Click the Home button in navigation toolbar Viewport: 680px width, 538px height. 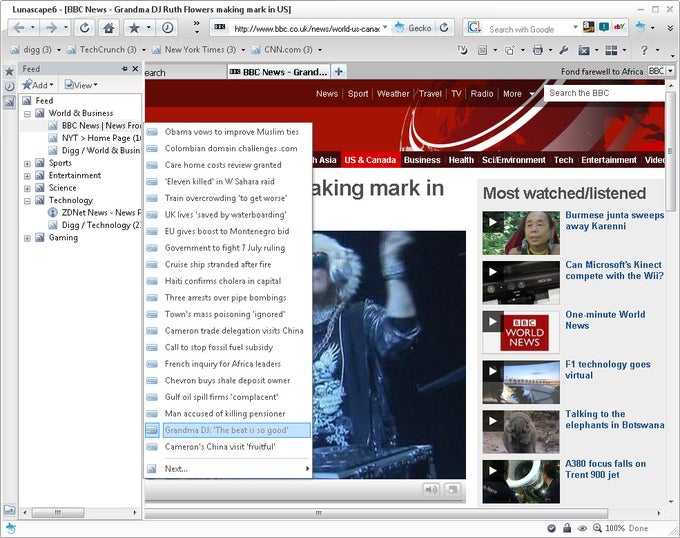pyautogui.click(x=108, y=28)
